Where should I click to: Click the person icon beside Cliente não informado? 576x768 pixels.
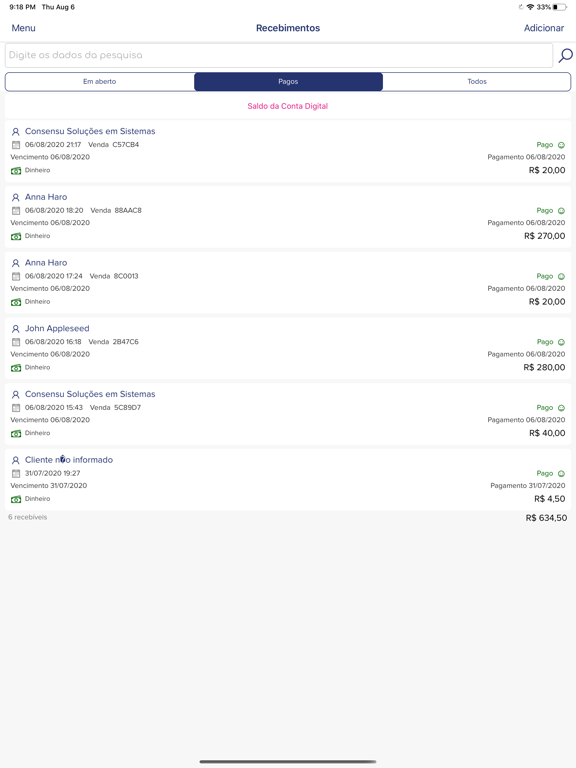click(16, 460)
